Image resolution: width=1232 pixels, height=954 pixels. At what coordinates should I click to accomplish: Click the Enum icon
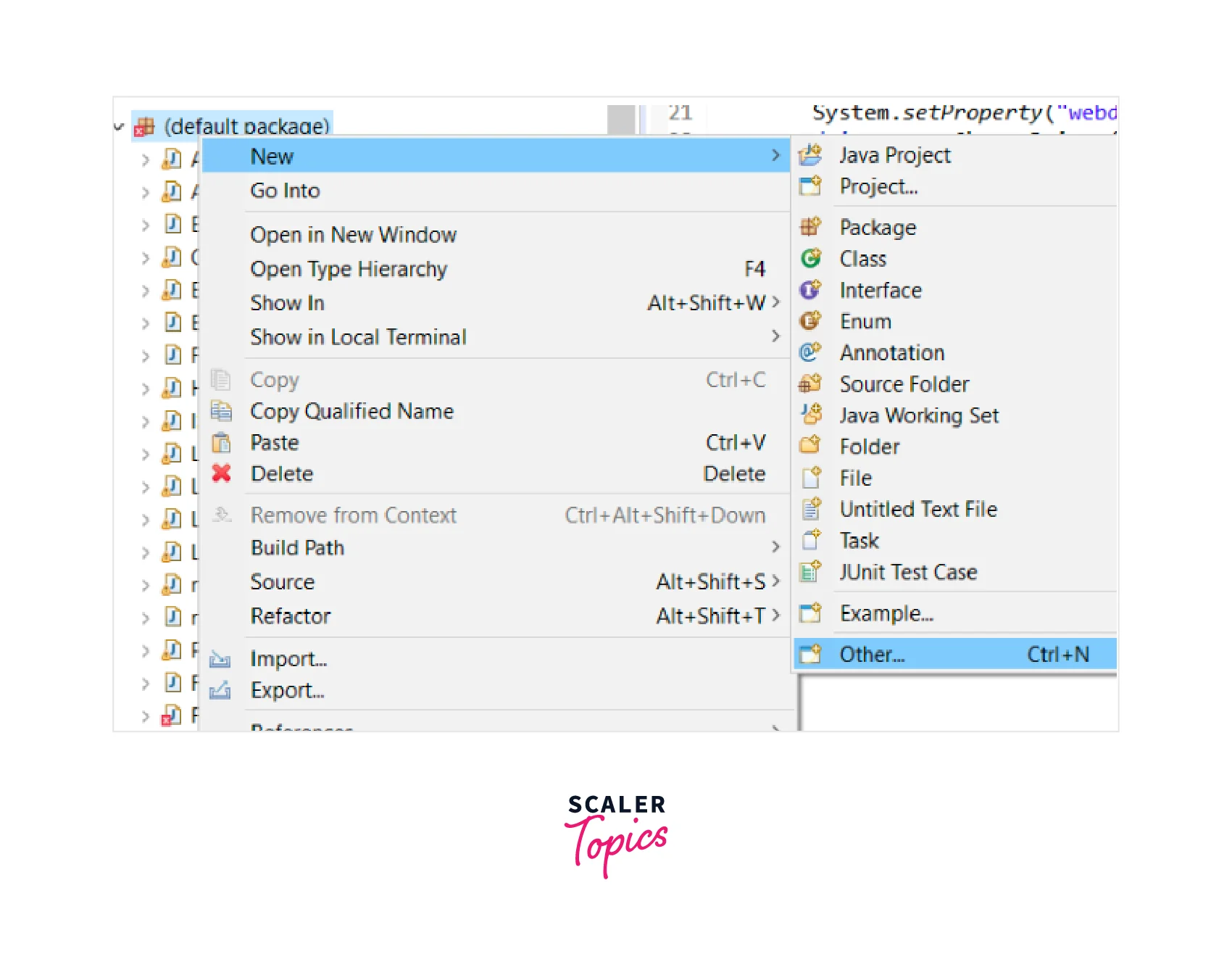coord(810,321)
